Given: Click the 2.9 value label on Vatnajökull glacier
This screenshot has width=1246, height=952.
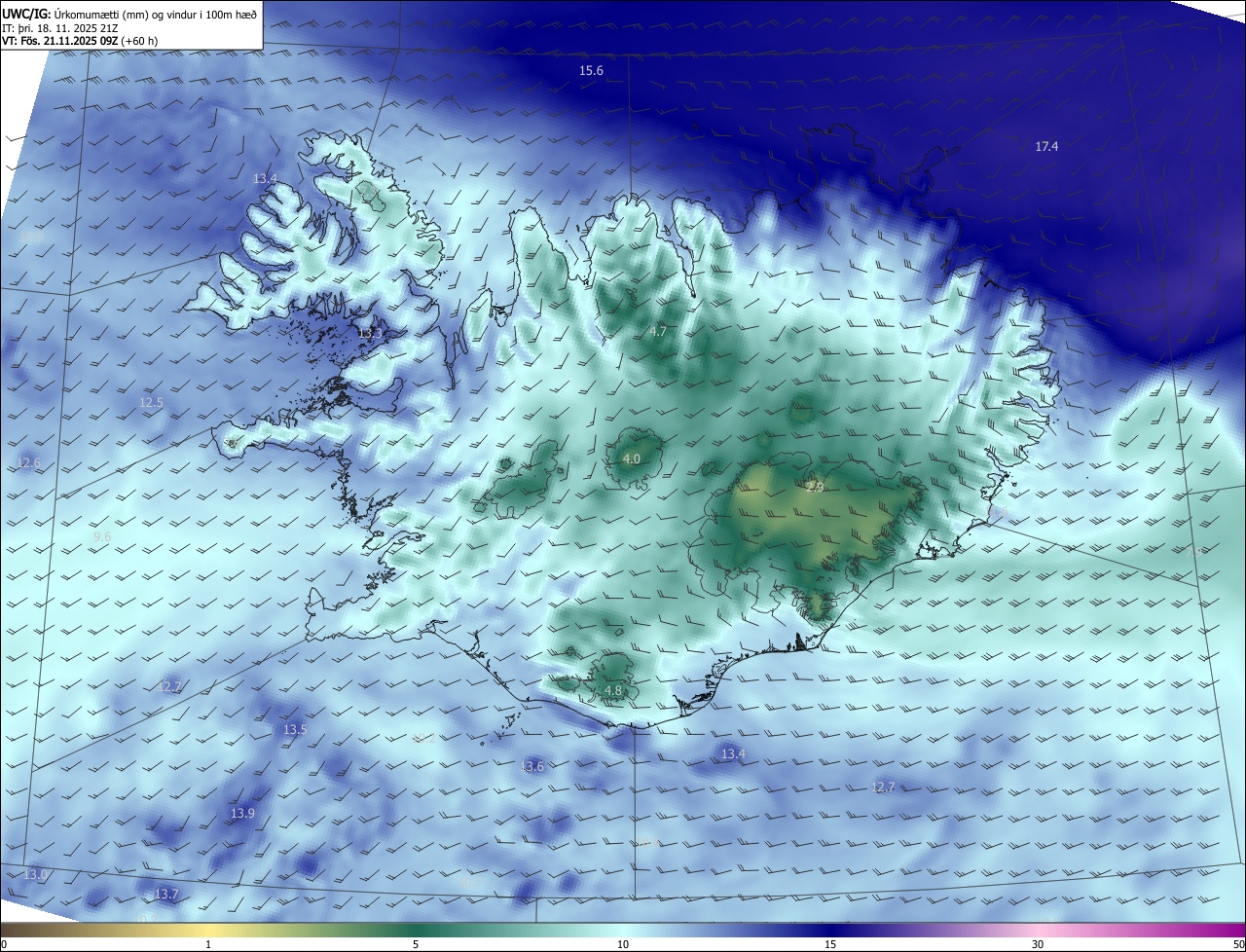Looking at the screenshot, I should coord(816,487).
